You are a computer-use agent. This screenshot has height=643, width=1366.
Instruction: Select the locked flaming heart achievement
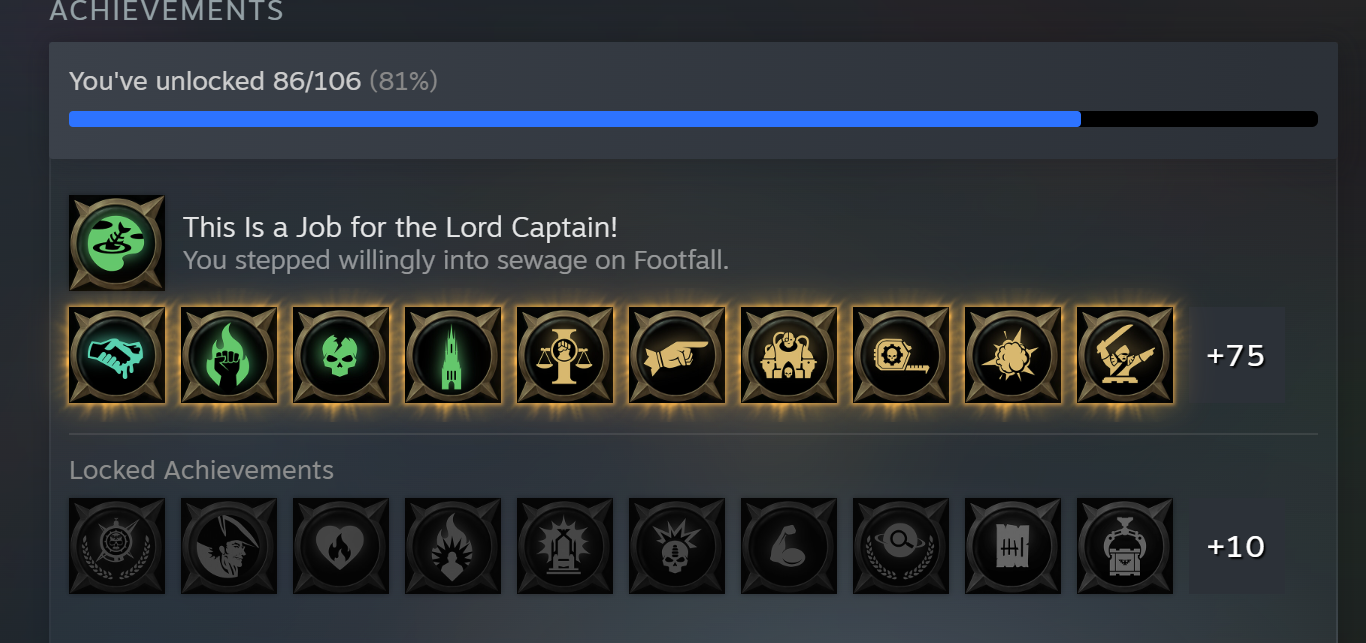(341, 547)
